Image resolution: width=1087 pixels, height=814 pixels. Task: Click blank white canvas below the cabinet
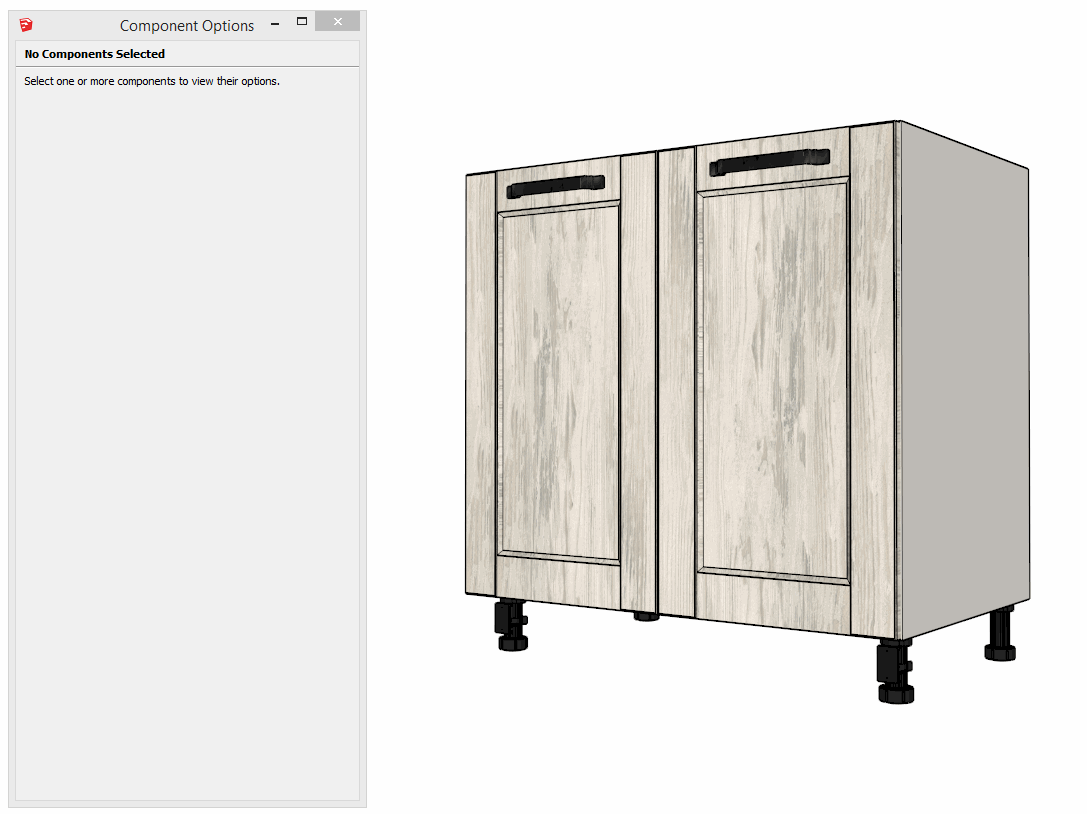[x=700, y=740]
